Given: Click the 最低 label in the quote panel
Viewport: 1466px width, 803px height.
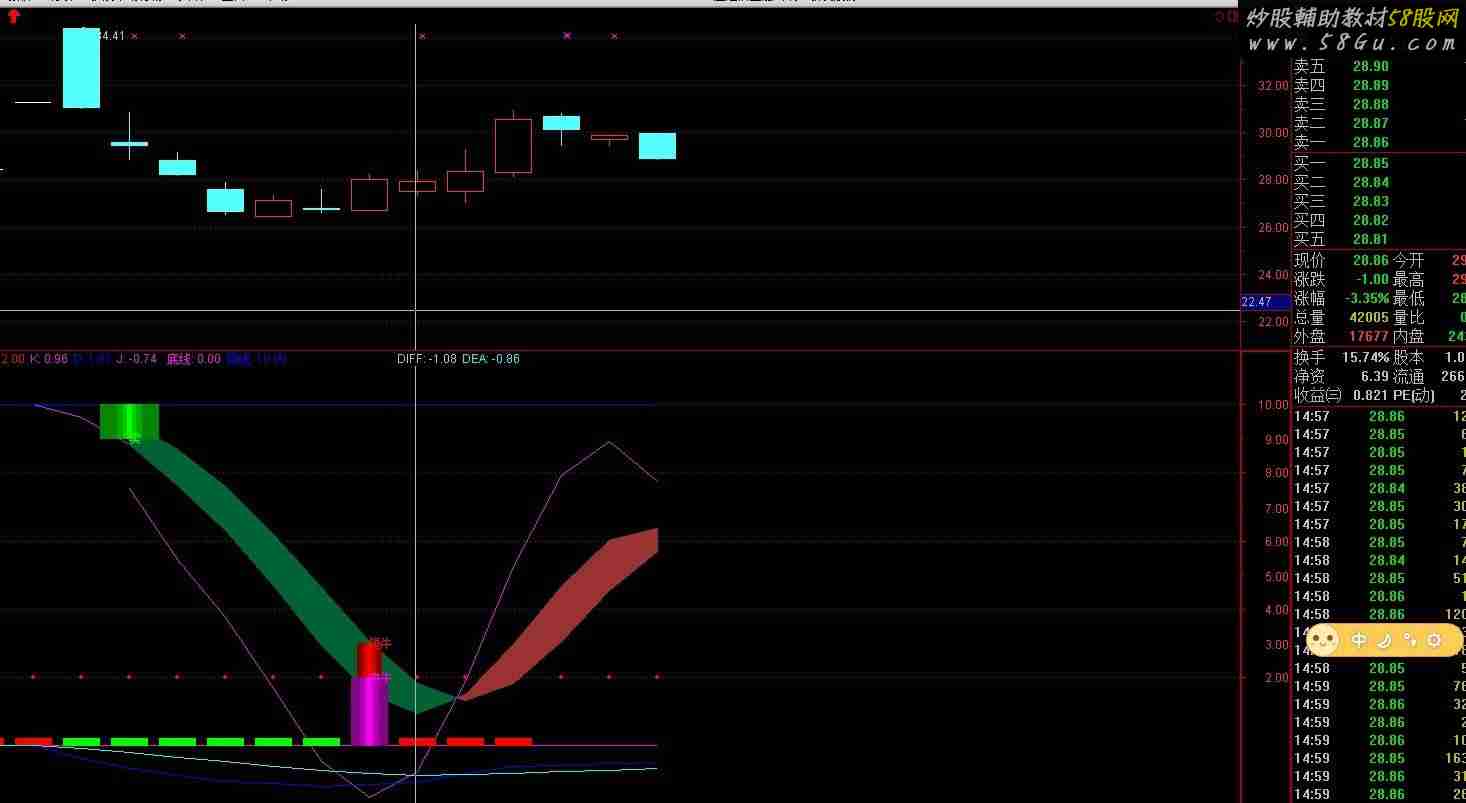Looking at the screenshot, I should [1408, 298].
